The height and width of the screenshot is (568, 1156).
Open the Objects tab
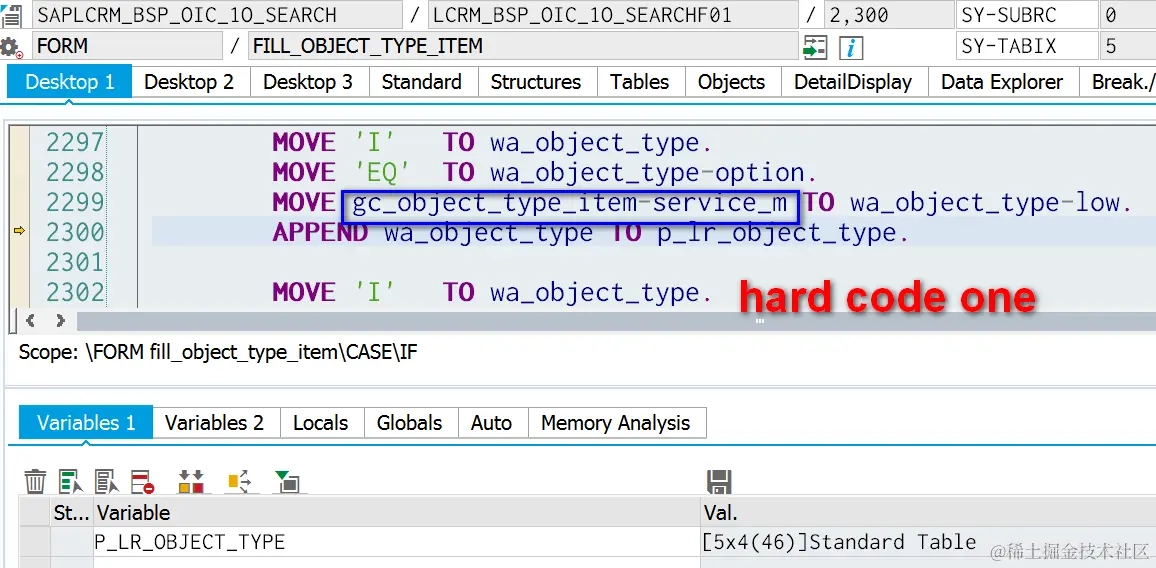(x=731, y=81)
